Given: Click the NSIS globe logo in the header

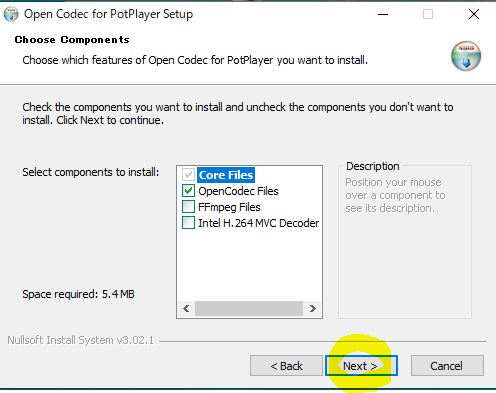Looking at the screenshot, I should 466,56.
